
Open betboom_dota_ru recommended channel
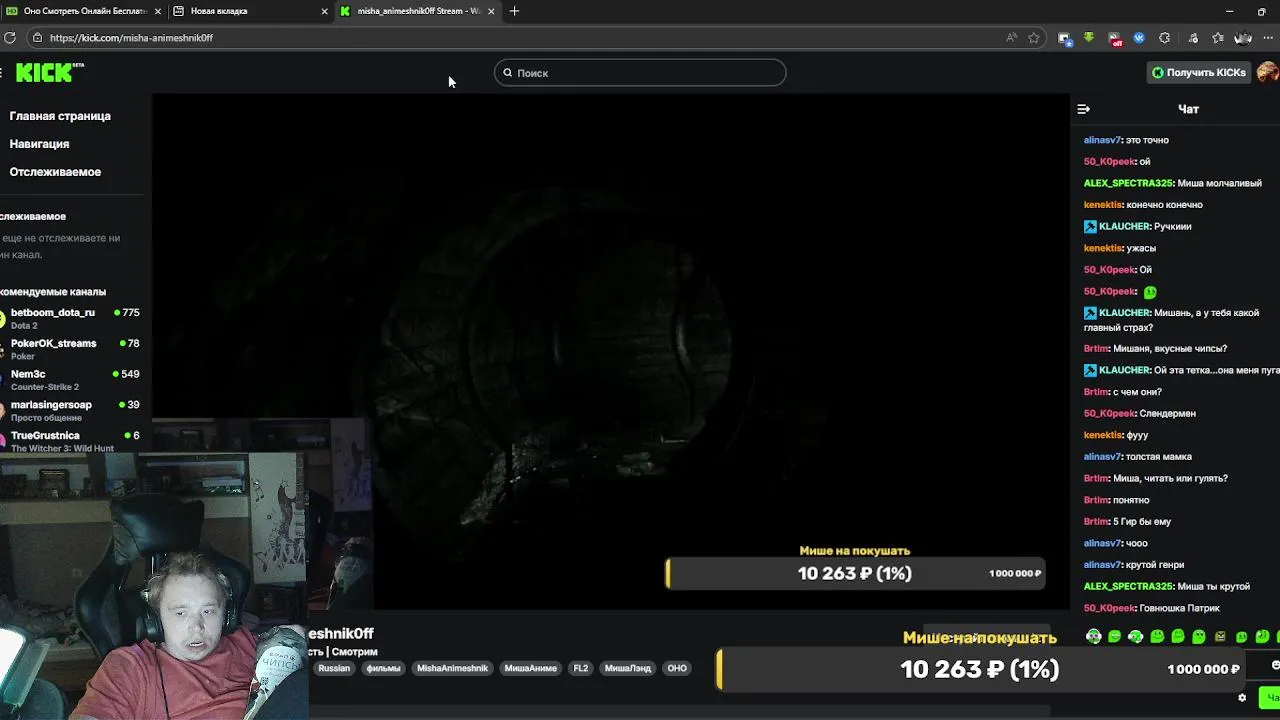70,318
